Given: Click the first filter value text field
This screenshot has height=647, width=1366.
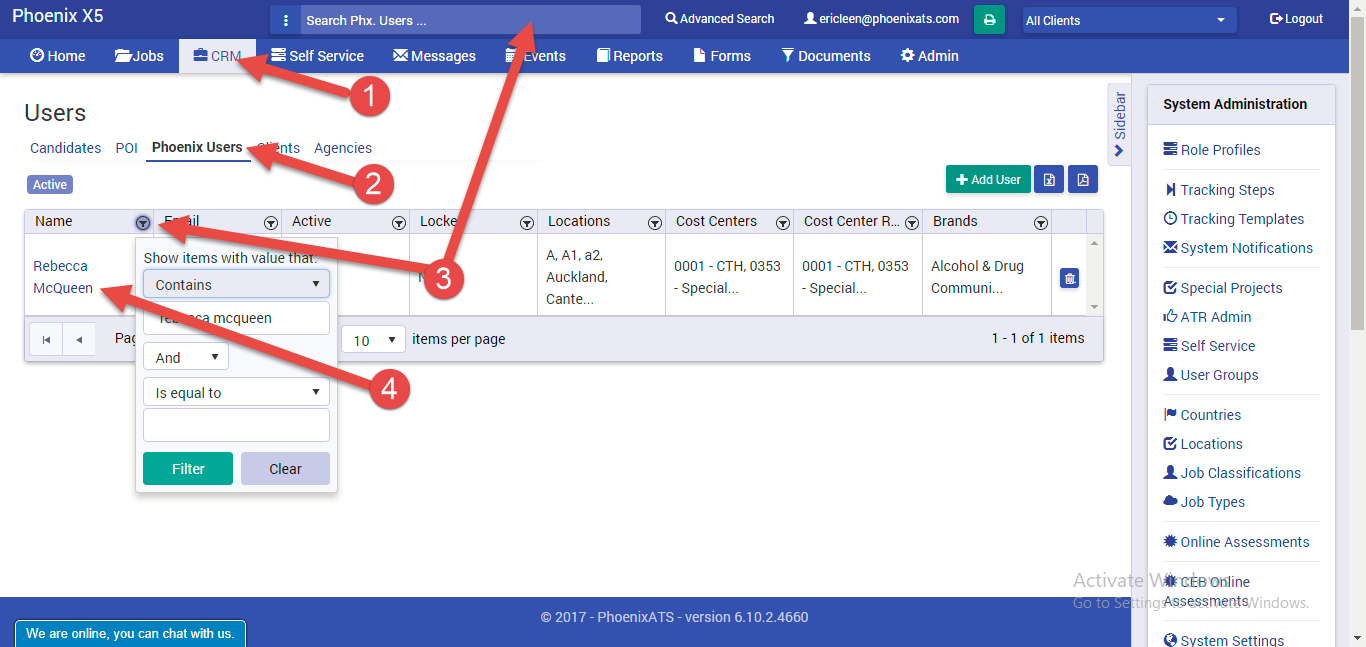Looking at the screenshot, I should [x=236, y=318].
